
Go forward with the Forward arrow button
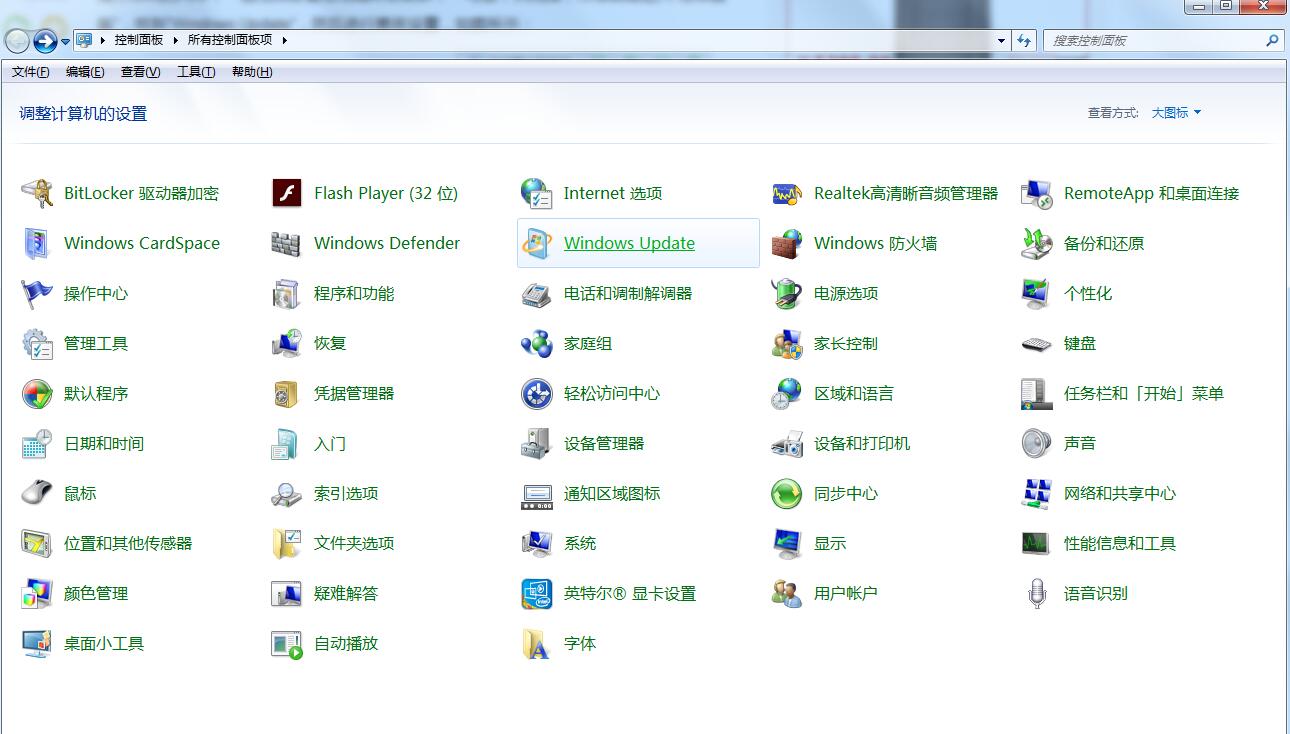coord(45,41)
